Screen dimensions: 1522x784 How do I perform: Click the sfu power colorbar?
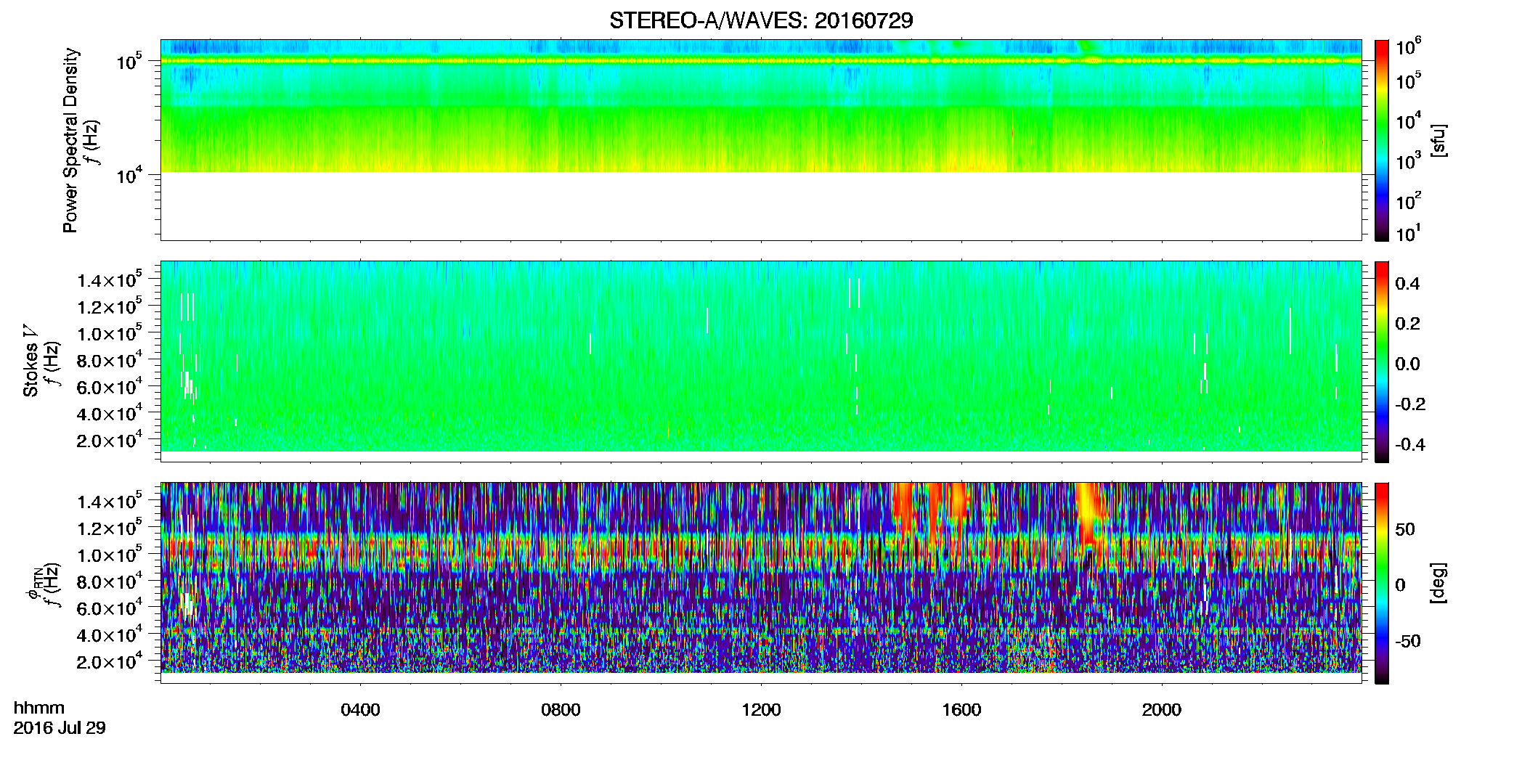coord(1382,139)
